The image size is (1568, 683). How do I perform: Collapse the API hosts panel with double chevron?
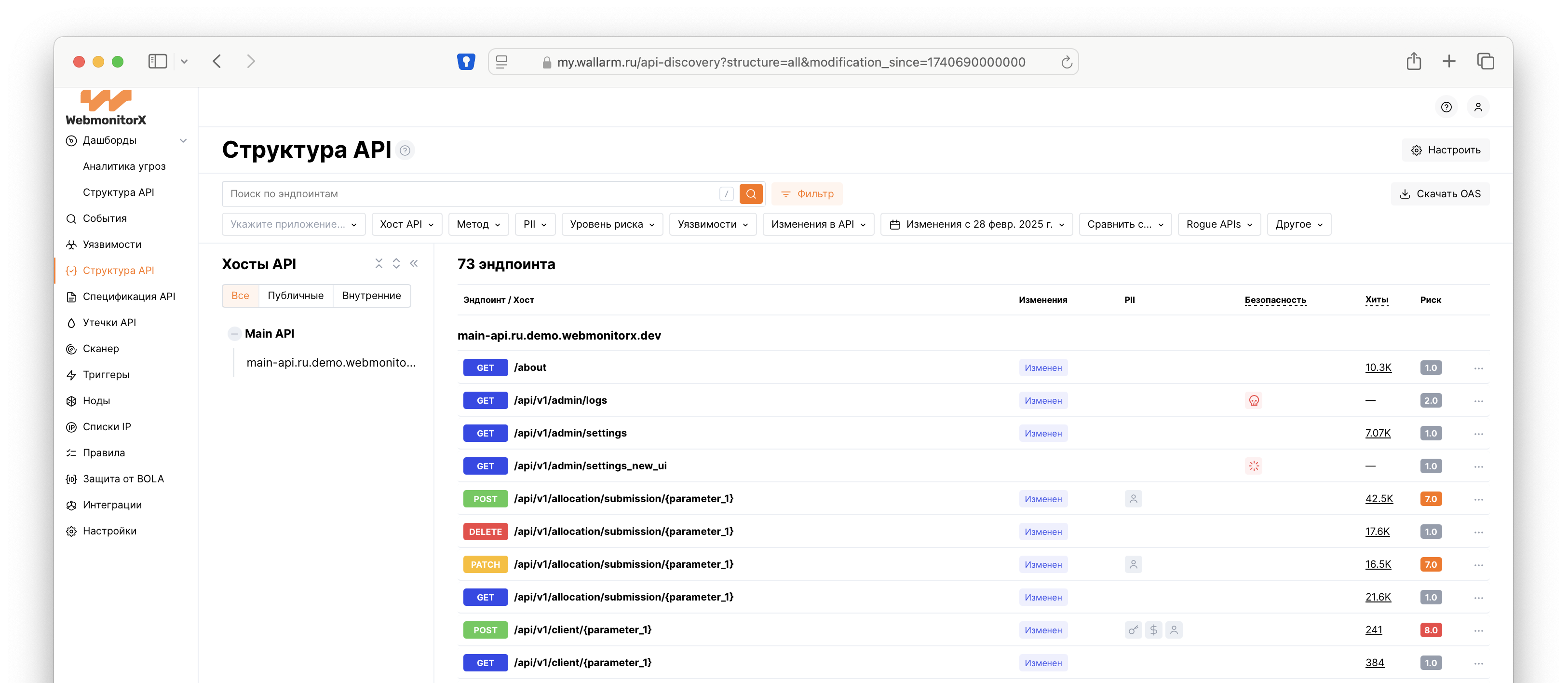coord(414,263)
